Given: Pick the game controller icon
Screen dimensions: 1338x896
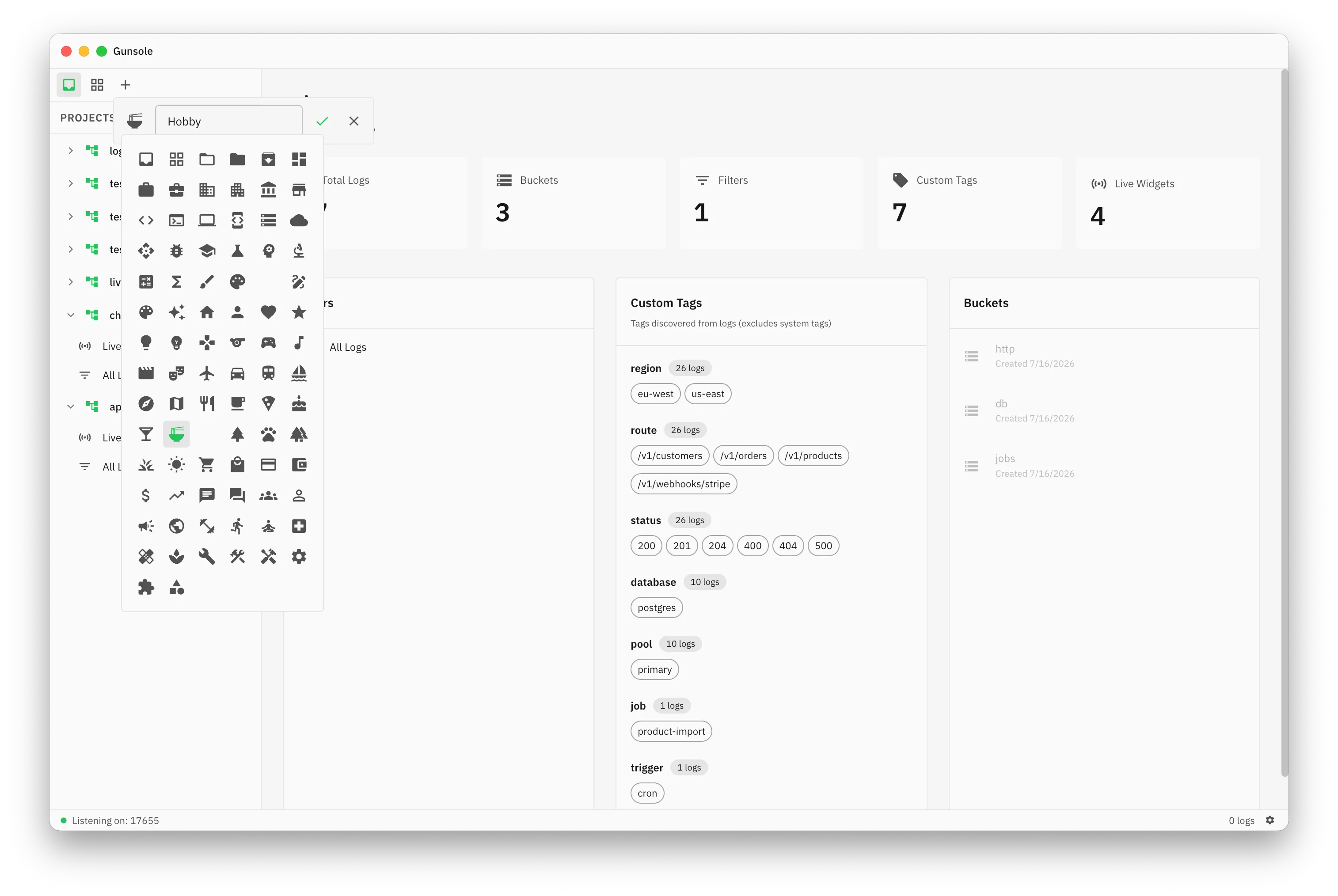Looking at the screenshot, I should (268, 343).
